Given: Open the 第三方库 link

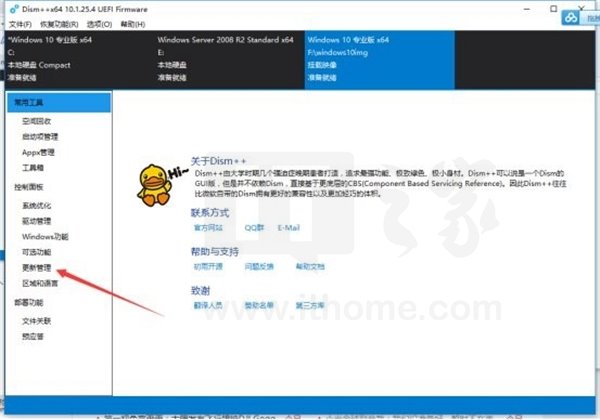Looking at the screenshot, I should (x=310, y=305).
